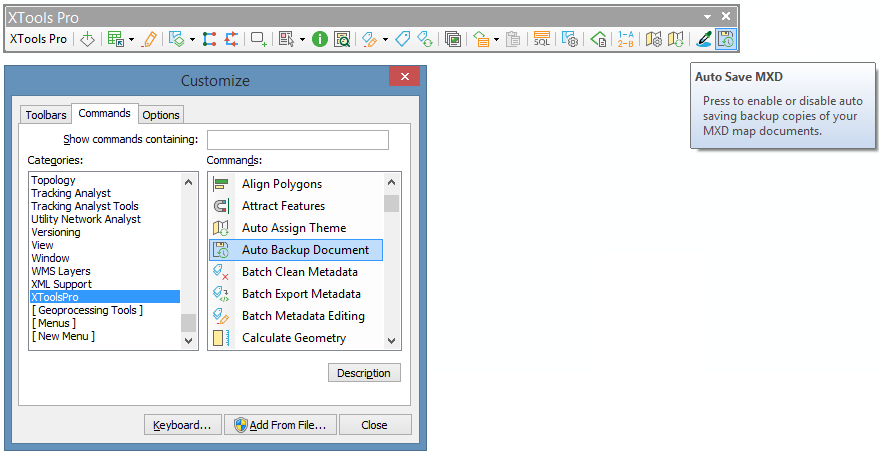Click the map with green refresh icon
This screenshot has width=879, height=456.
tap(676, 39)
